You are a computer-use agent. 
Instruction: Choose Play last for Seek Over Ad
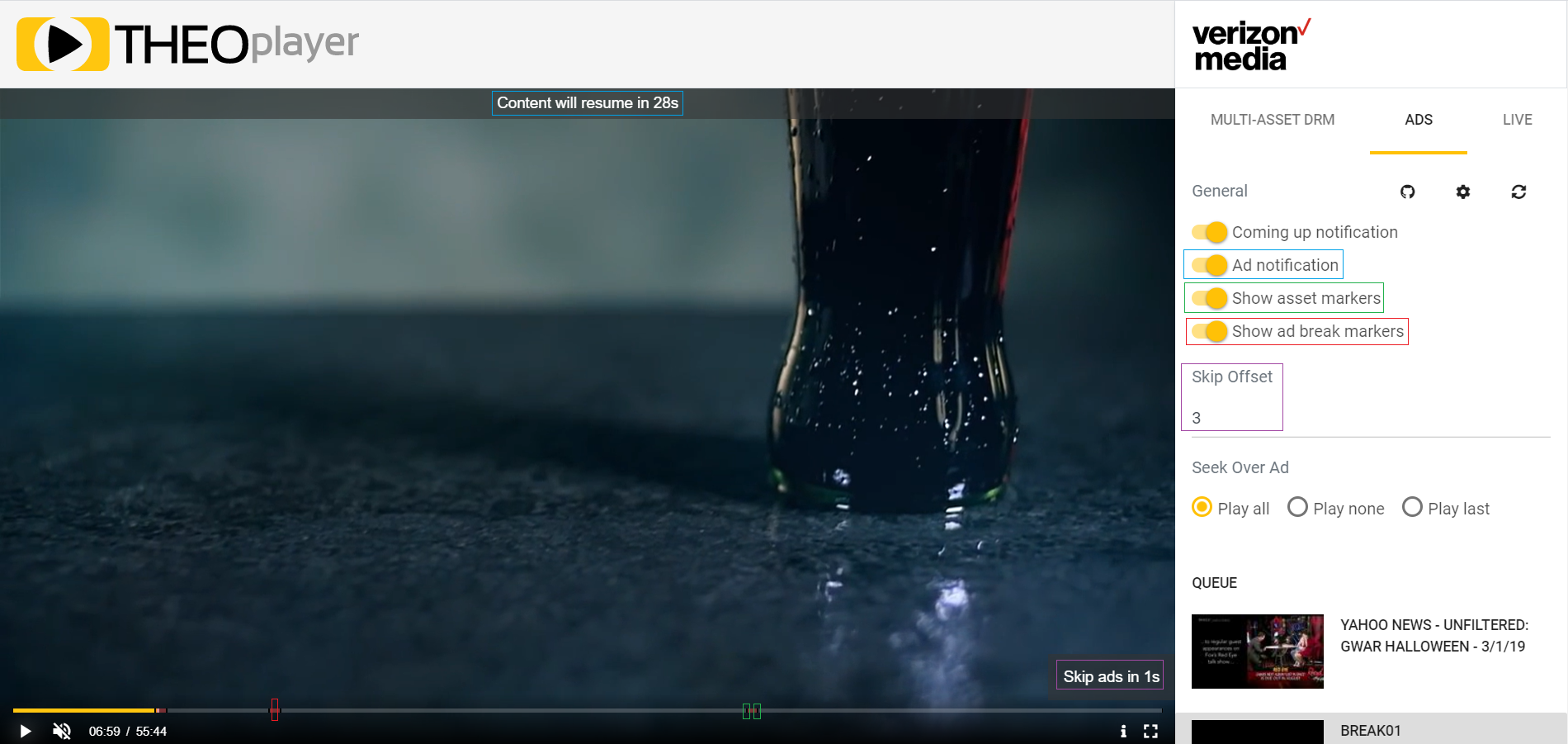point(1412,507)
